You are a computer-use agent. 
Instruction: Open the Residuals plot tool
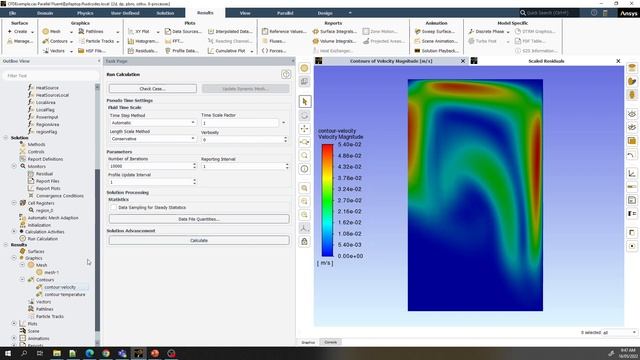pyautogui.click(x=142, y=51)
